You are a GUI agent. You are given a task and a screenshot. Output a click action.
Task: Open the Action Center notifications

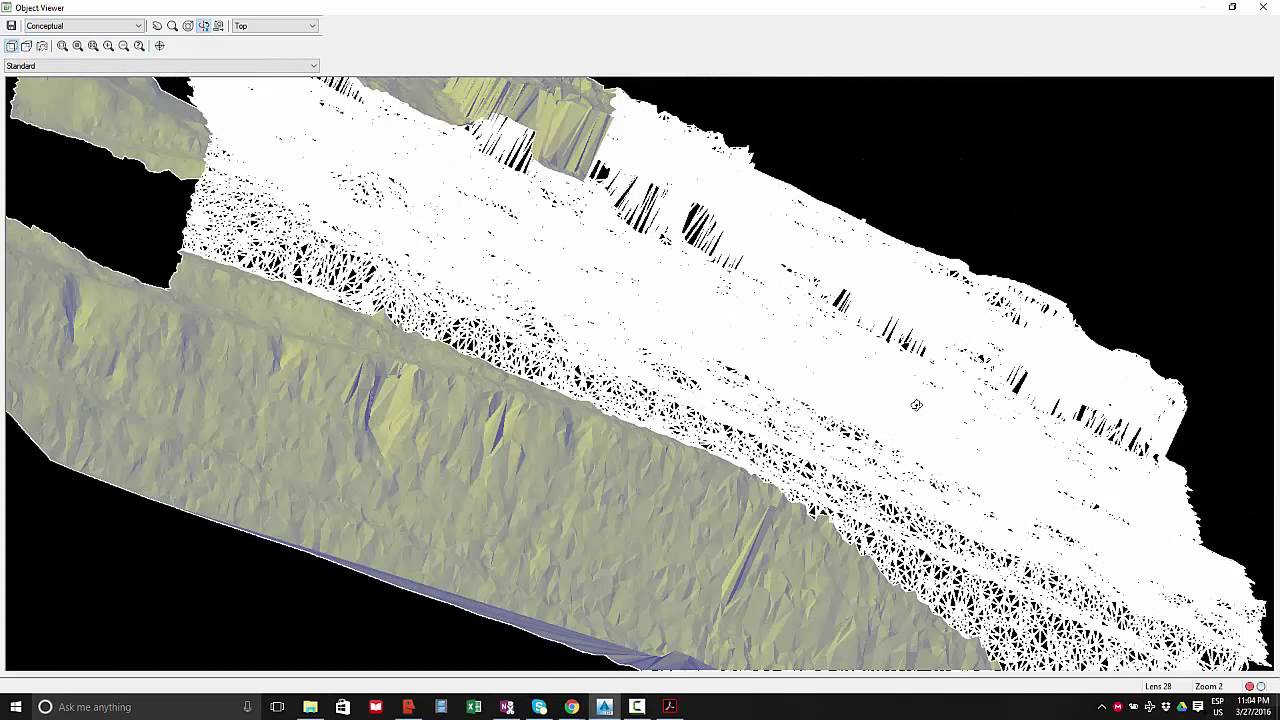point(1198,707)
